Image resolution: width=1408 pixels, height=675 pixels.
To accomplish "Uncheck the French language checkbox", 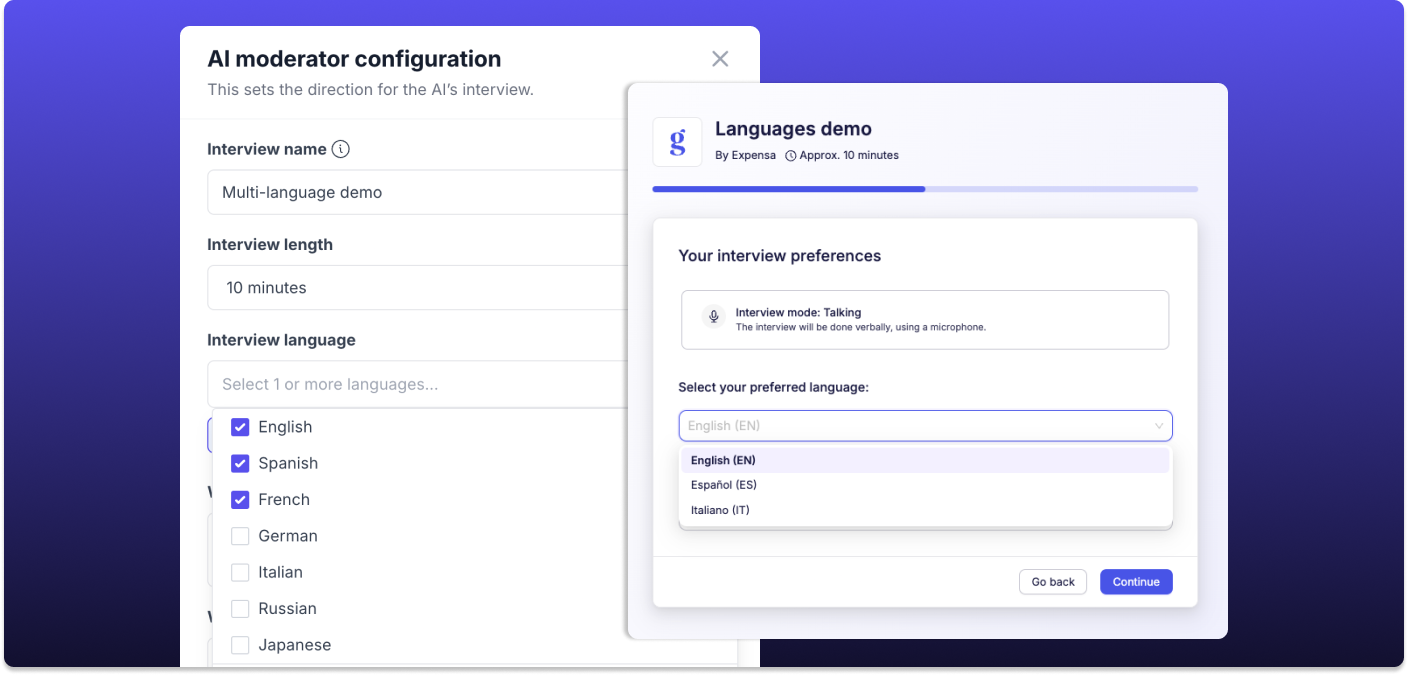I will pos(240,499).
